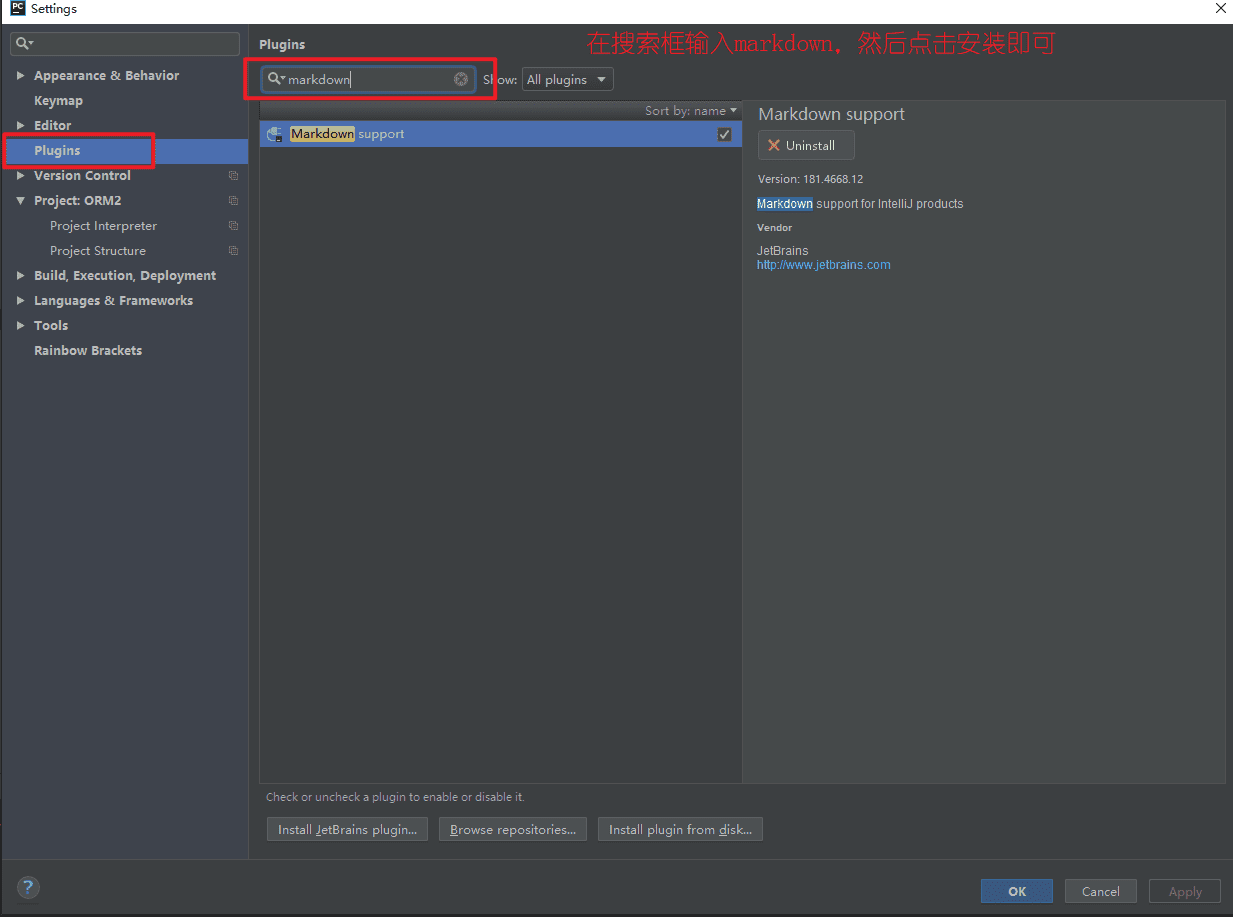Expand the Tools section arrow

pos(20,326)
